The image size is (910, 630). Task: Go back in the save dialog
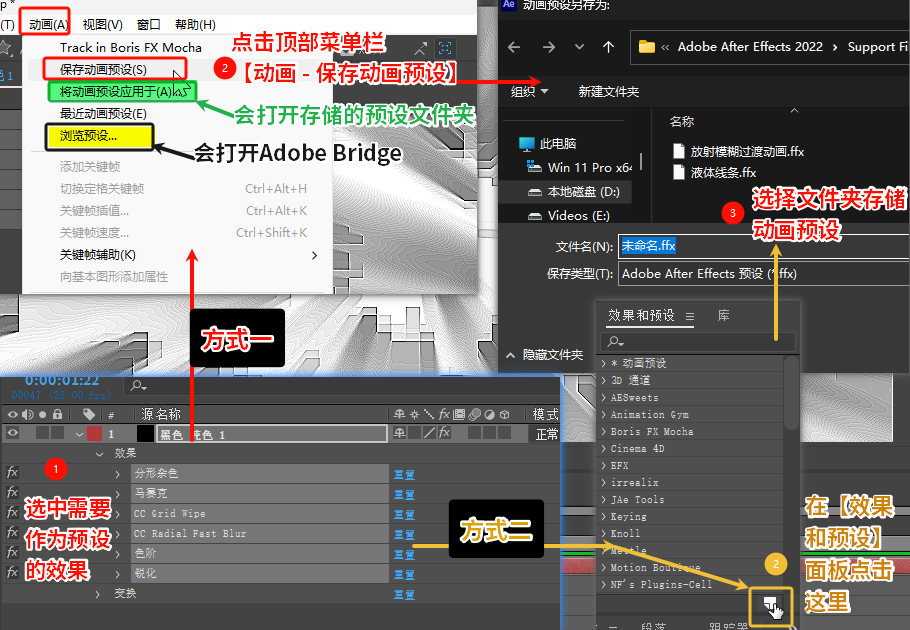(514, 47)
